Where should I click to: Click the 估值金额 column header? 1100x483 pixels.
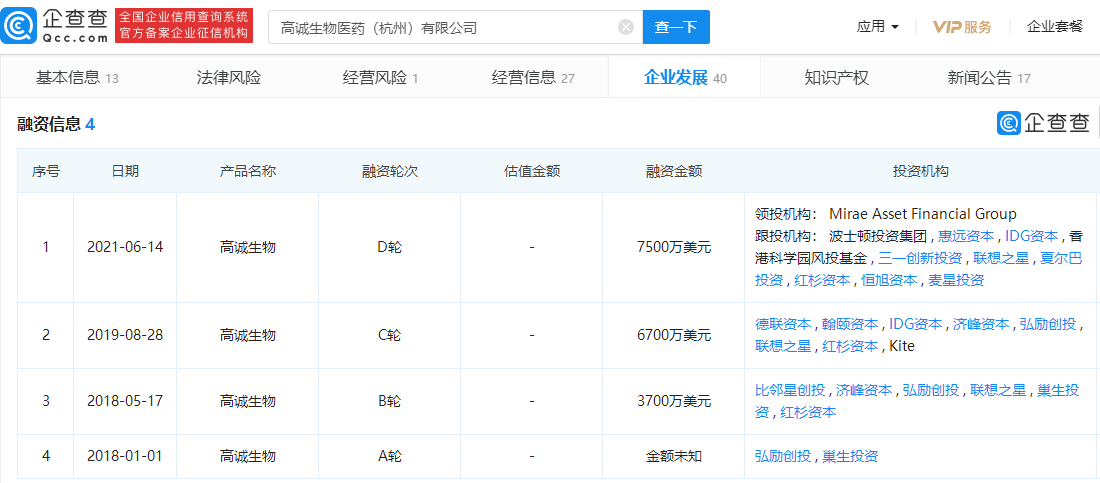click(x=532, y=171)
